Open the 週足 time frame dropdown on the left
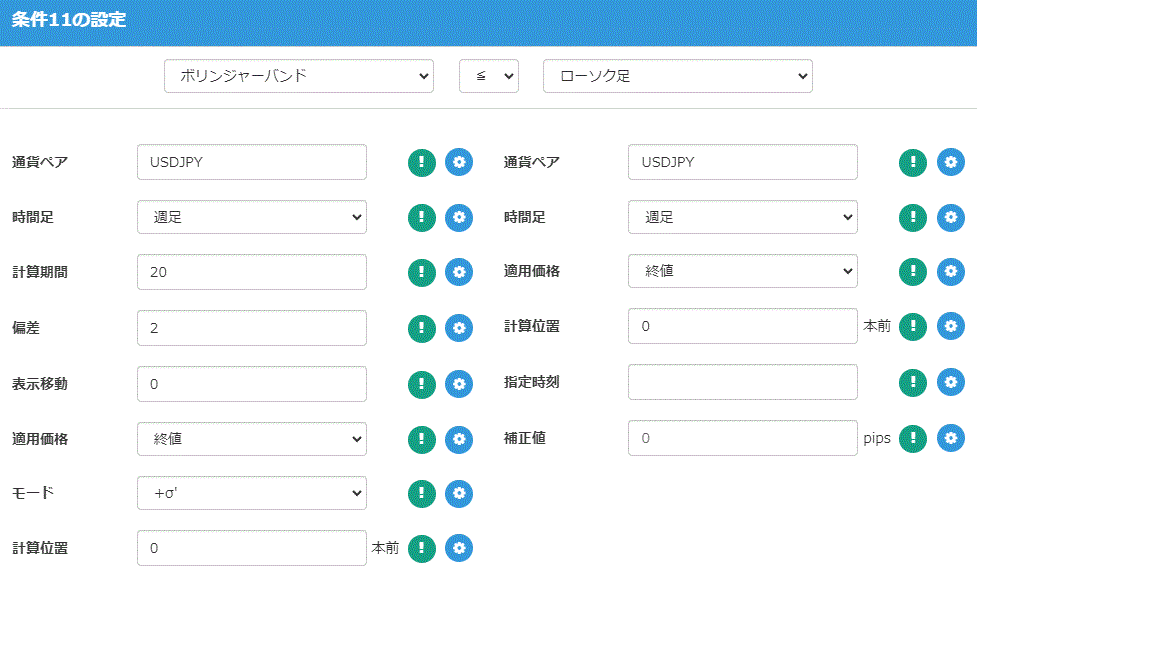 click(x=251, y=217)
